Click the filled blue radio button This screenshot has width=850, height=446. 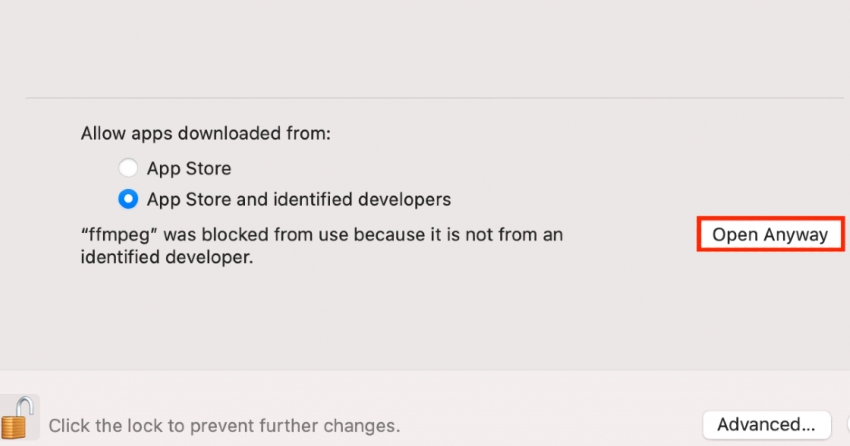(128, 199)
